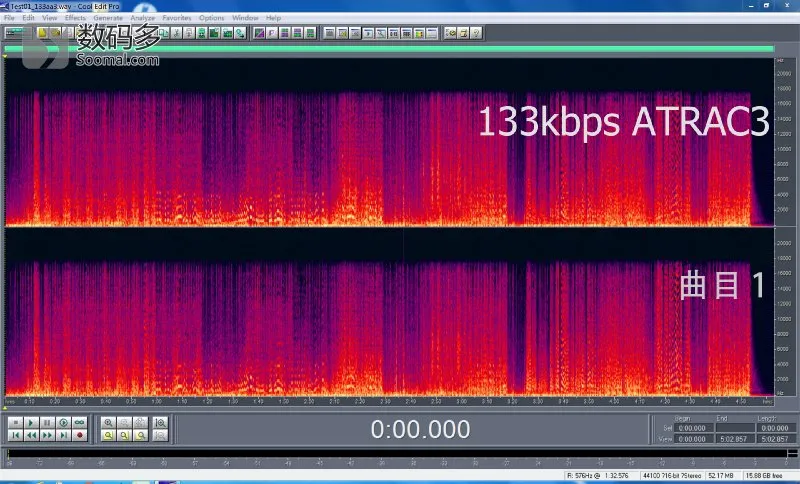Click the scissors Cut toolbar icon
800x484 pixels.
point(176,33)
